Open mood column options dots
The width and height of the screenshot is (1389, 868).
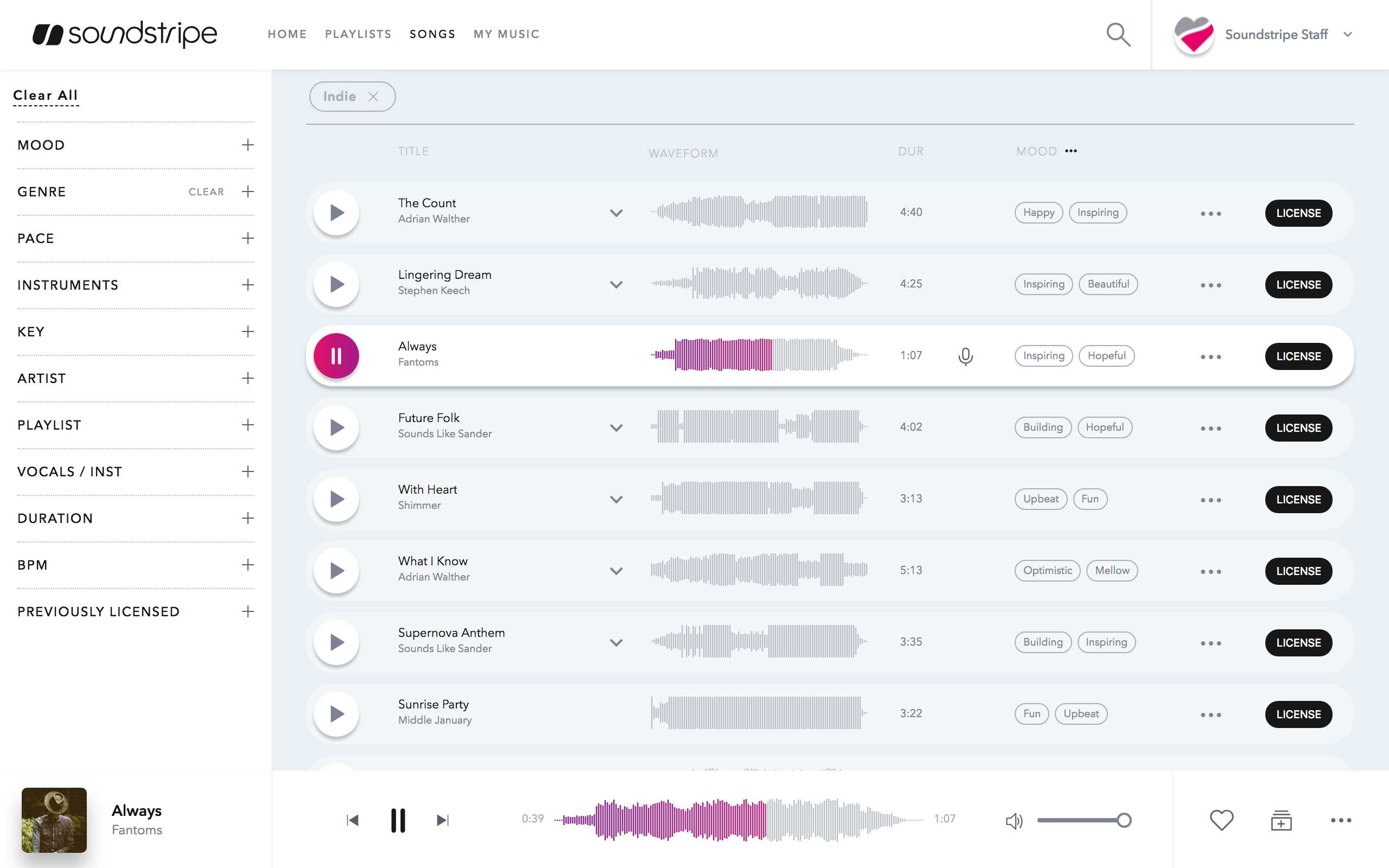click(x=1071, y=151)
